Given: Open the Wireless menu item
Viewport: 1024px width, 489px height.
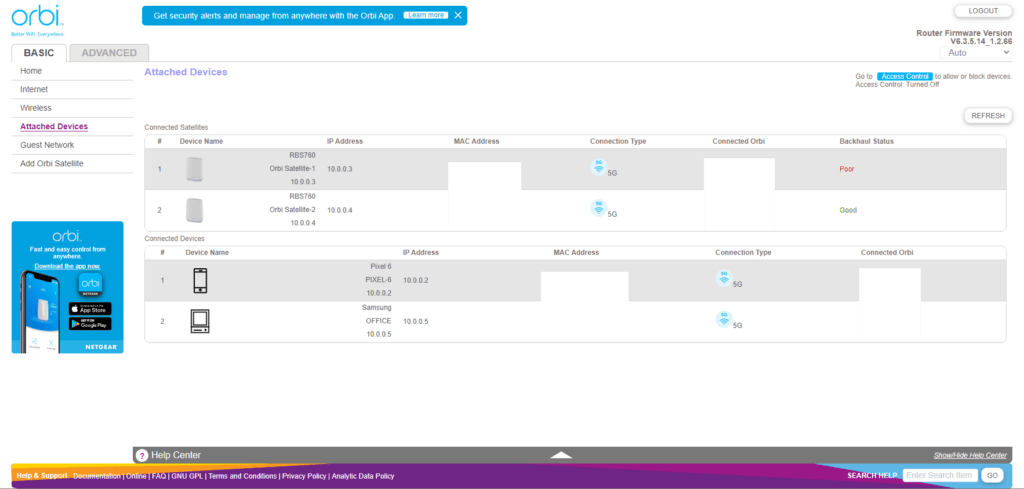Looking at the screenshot, I should [x=36, y=108].
